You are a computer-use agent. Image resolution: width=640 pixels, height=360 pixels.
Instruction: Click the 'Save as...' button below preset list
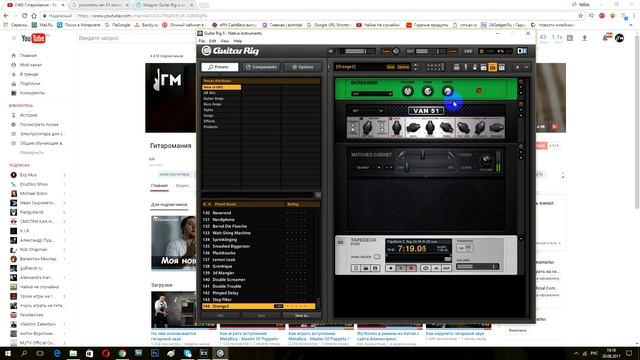(302, 316)
